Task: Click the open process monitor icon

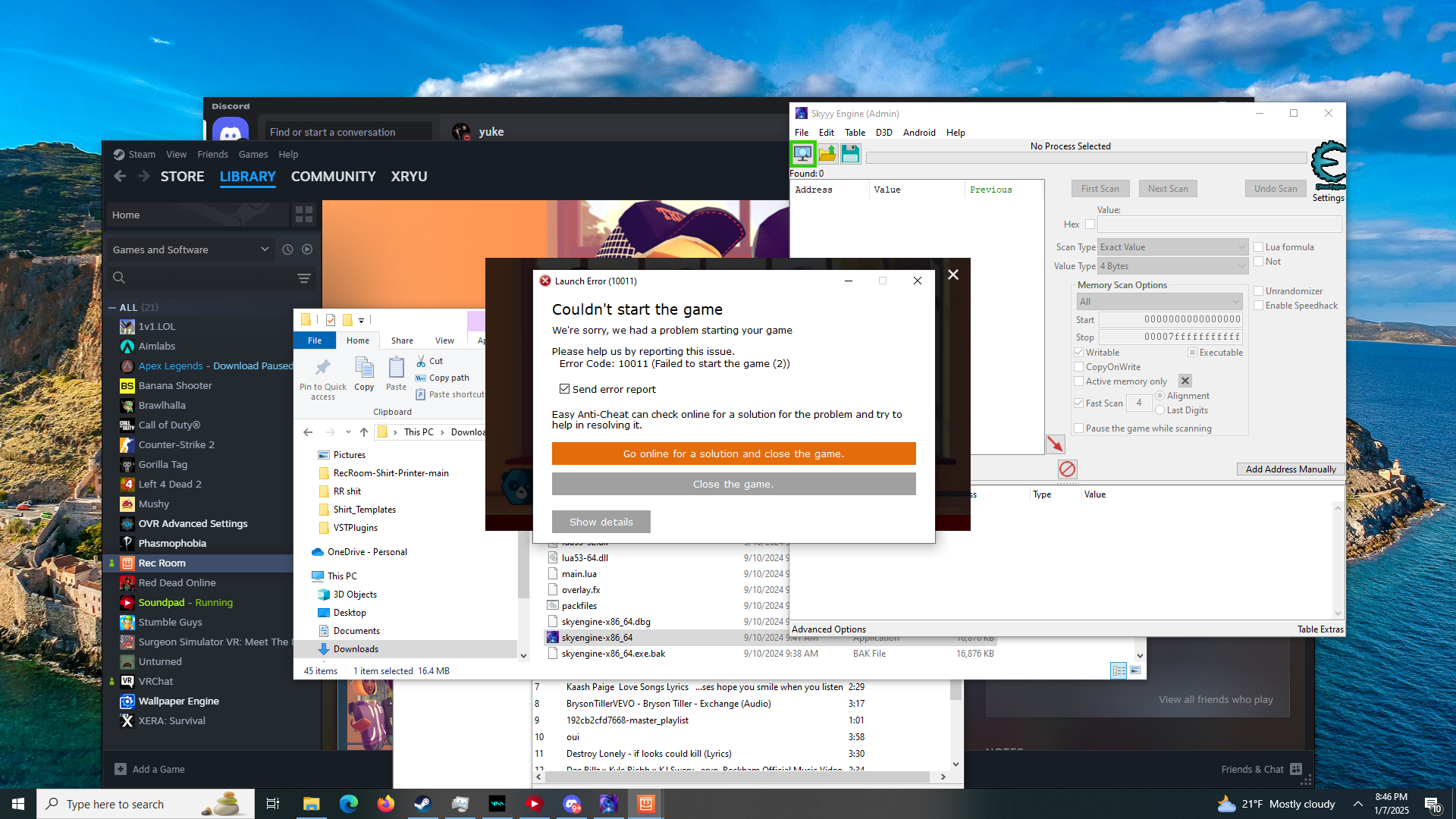Action: [802, 154]
